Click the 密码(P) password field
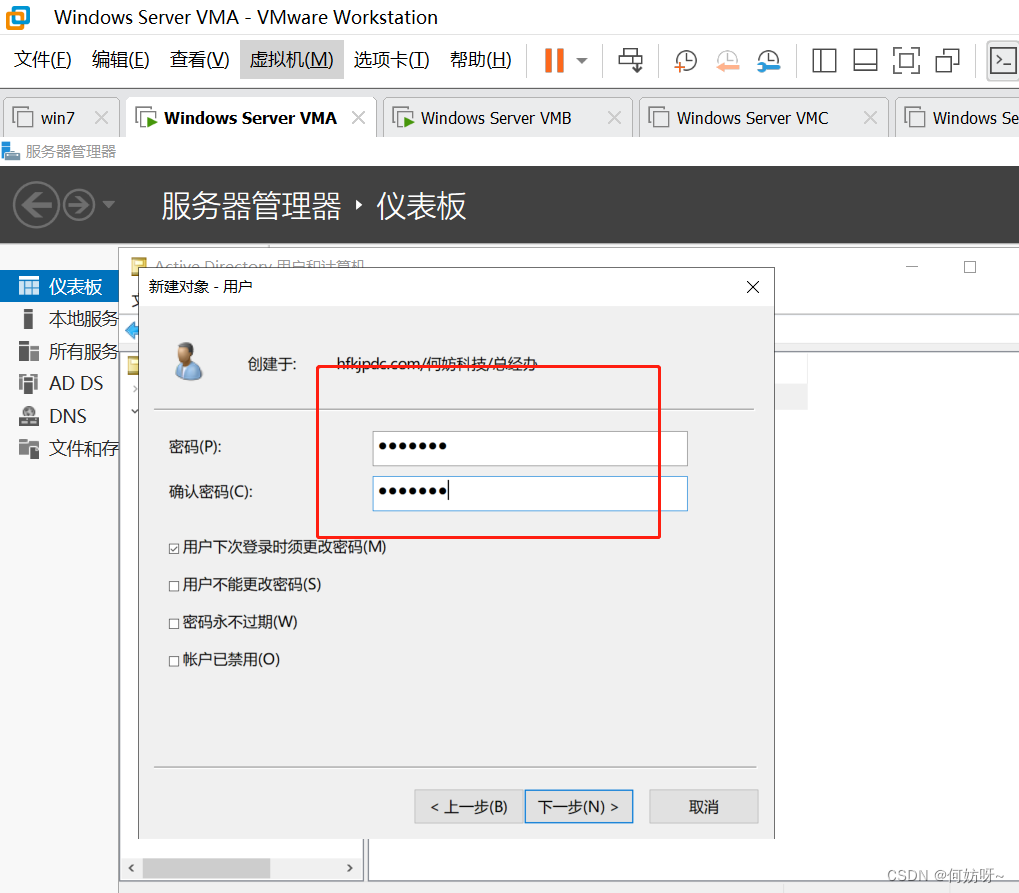Screen dimensions: 1019x893 pos(530,448)
